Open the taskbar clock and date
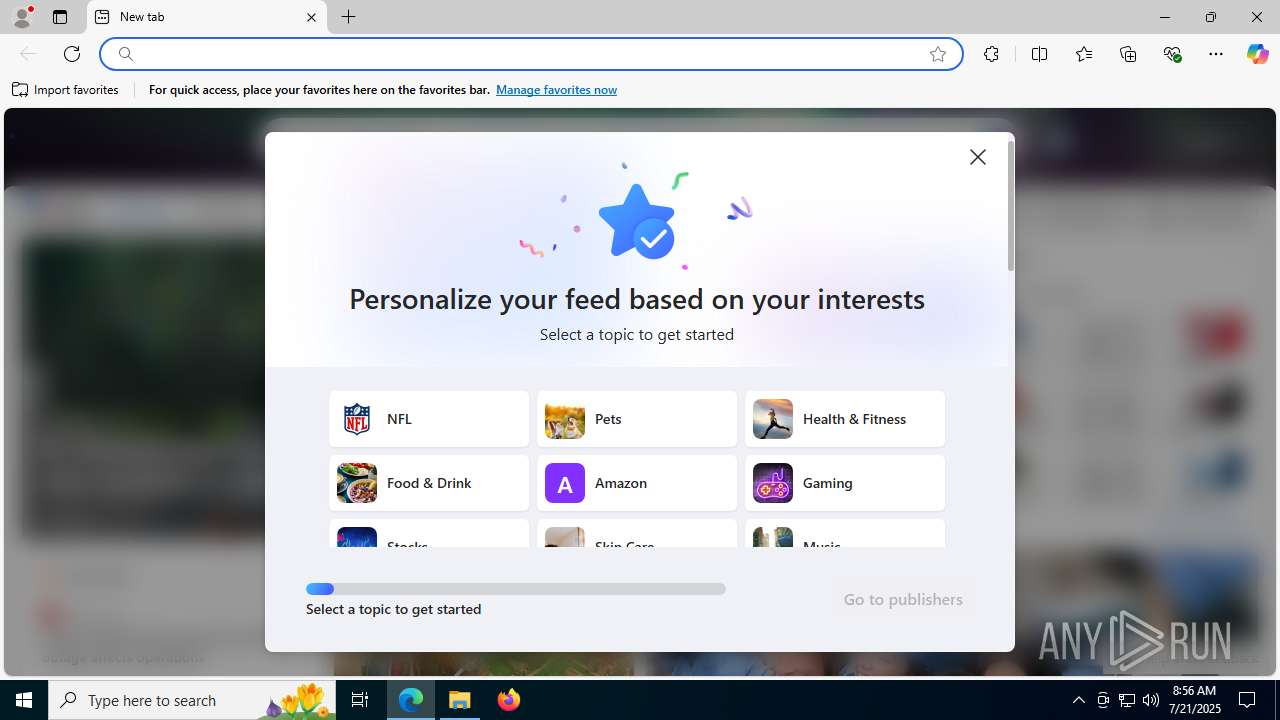The height and width of the screenshot is (720, 1280). click(x=1195, y=700)
